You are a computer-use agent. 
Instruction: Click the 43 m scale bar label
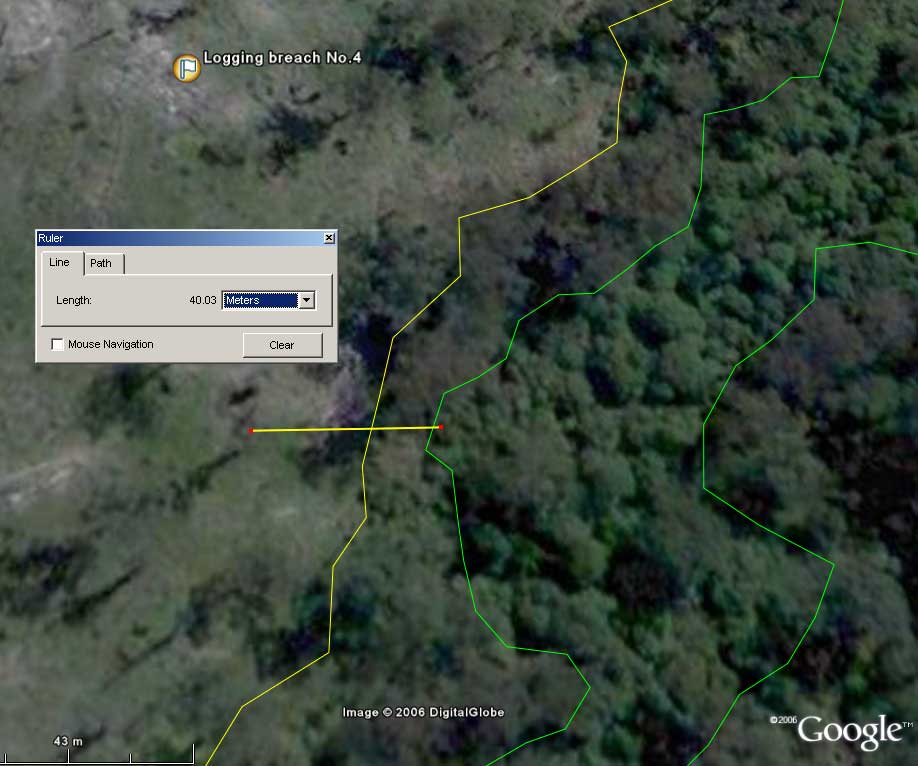(x=68, y=741)
